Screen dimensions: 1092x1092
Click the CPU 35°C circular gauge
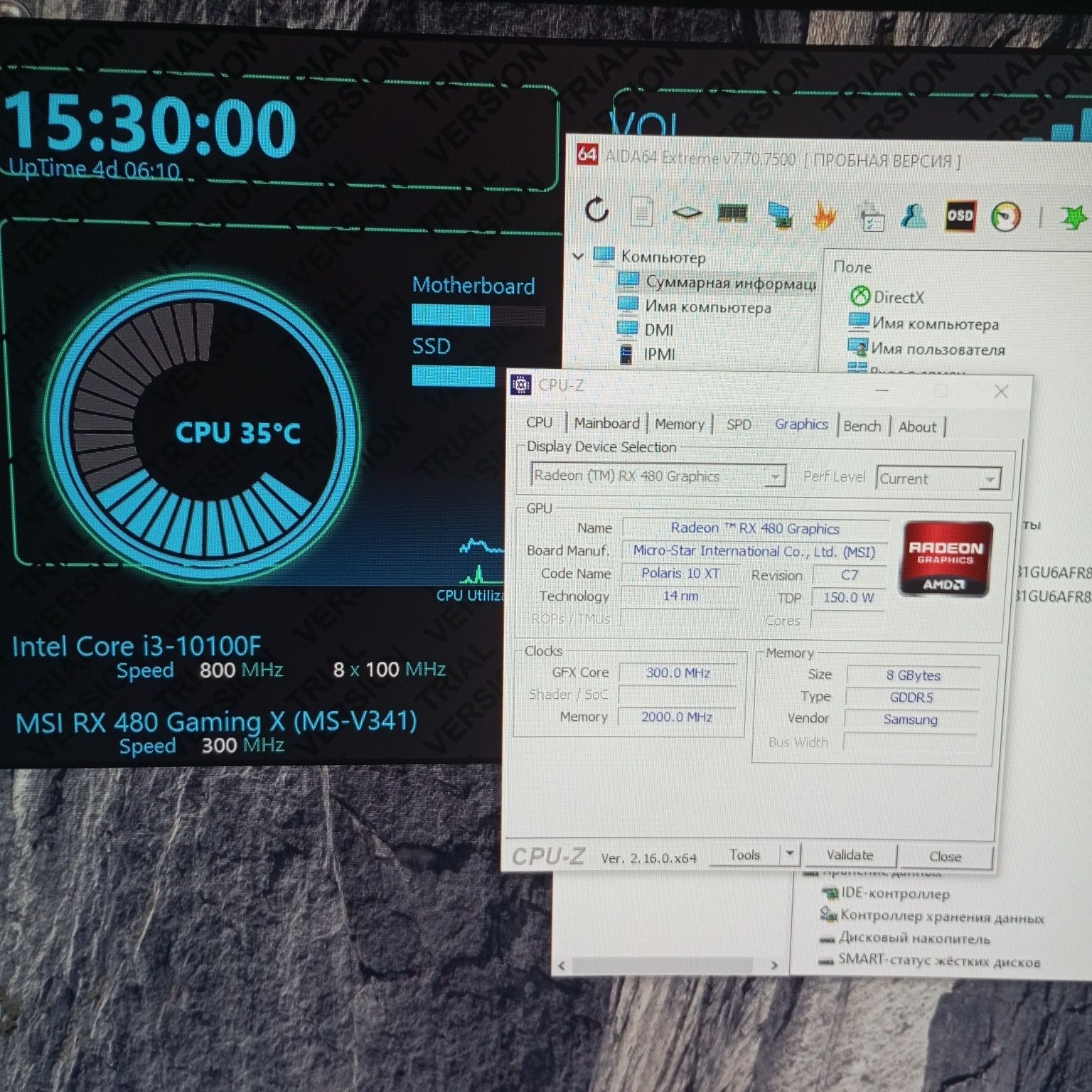pyautogui.click(x=204, y=428)
